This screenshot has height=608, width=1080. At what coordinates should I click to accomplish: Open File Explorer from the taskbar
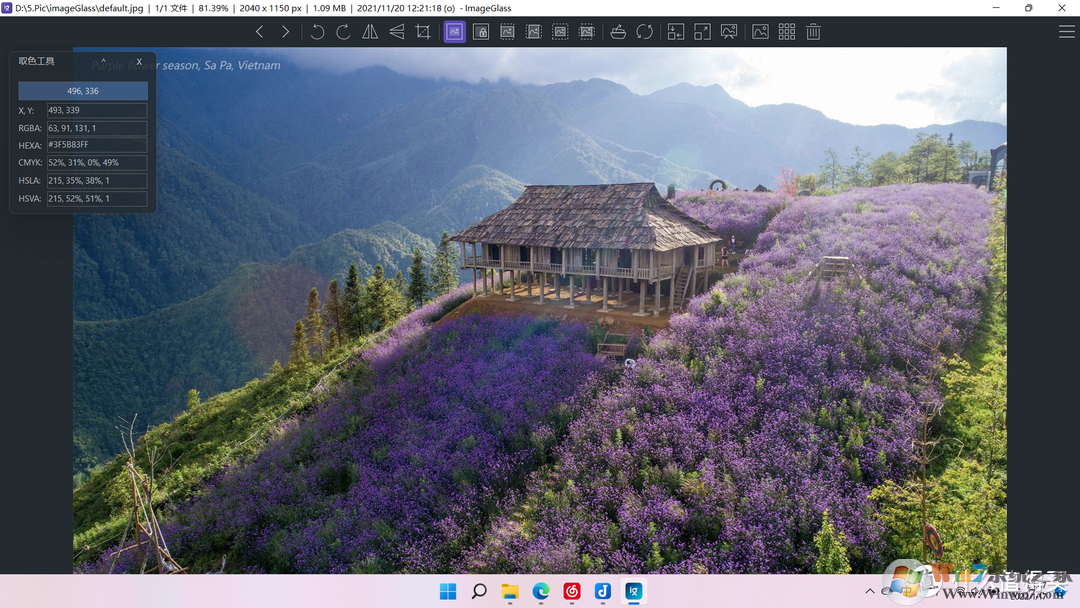coord(509,592)
